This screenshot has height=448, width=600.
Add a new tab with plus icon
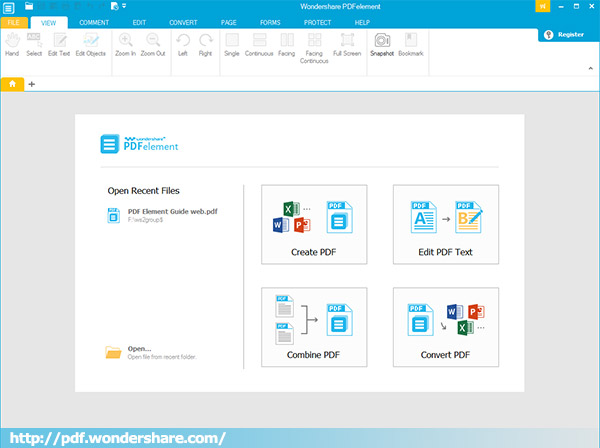coord(32,84)
